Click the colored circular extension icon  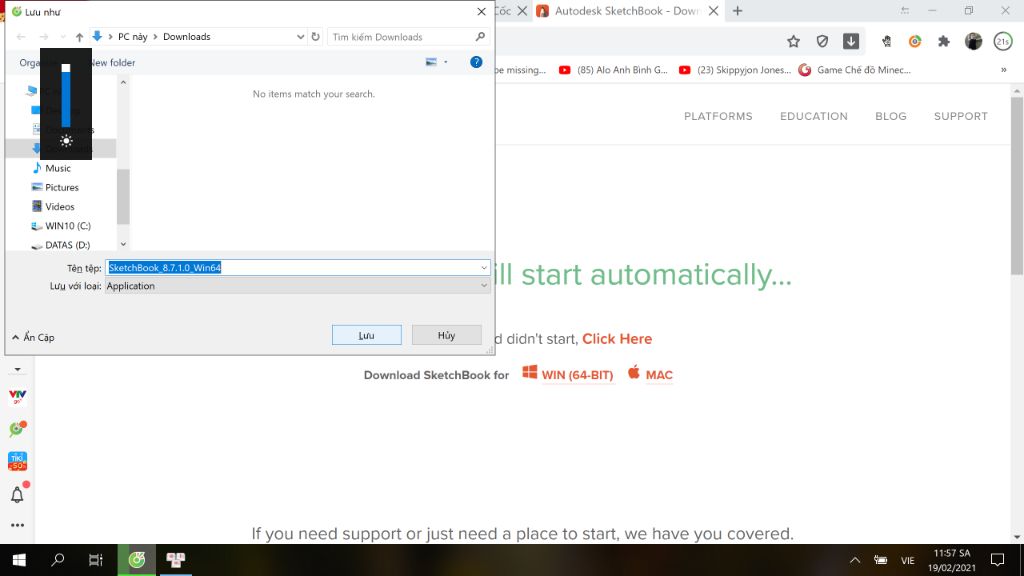tap(915, 42)
